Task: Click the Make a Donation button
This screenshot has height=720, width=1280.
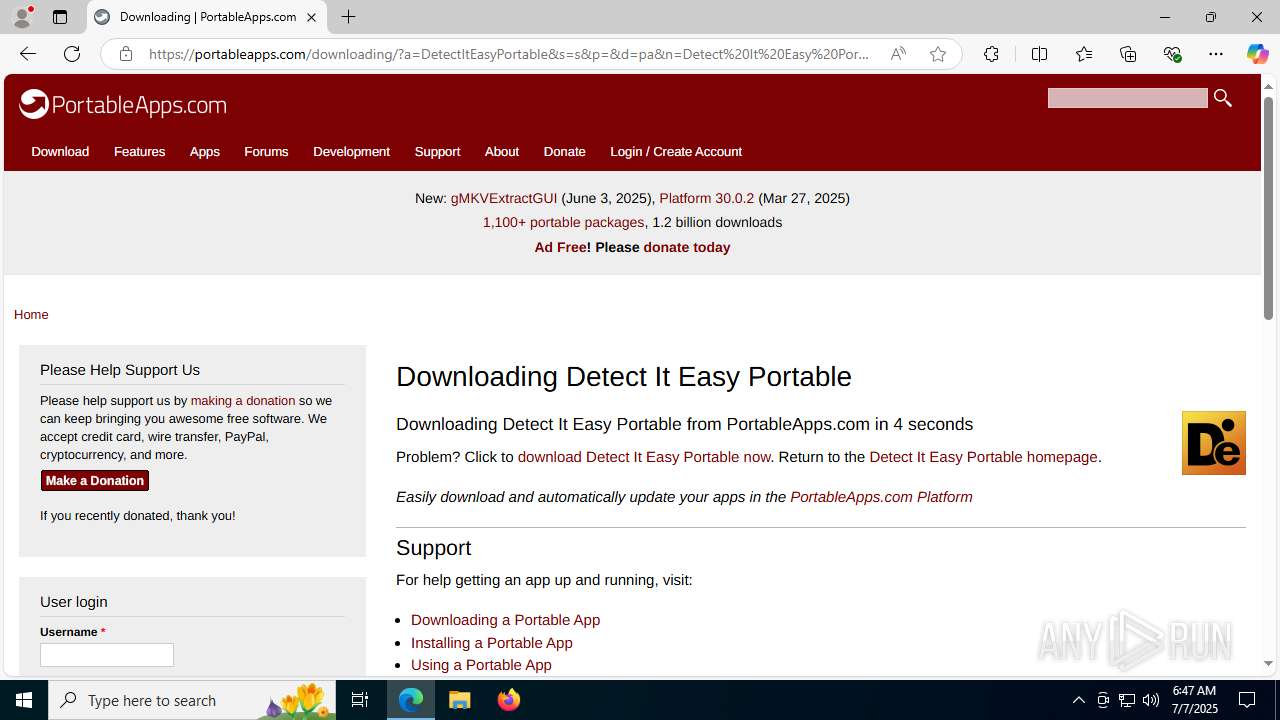Action: click(95, 481)
